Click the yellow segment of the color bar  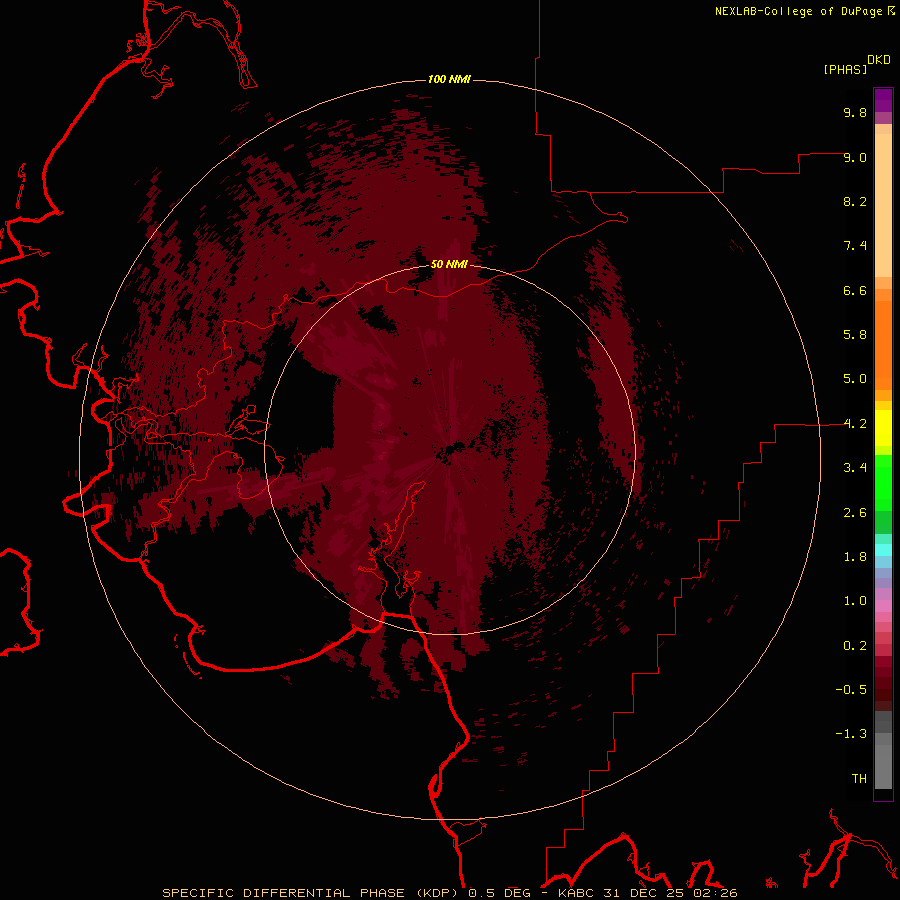(883, 428)
